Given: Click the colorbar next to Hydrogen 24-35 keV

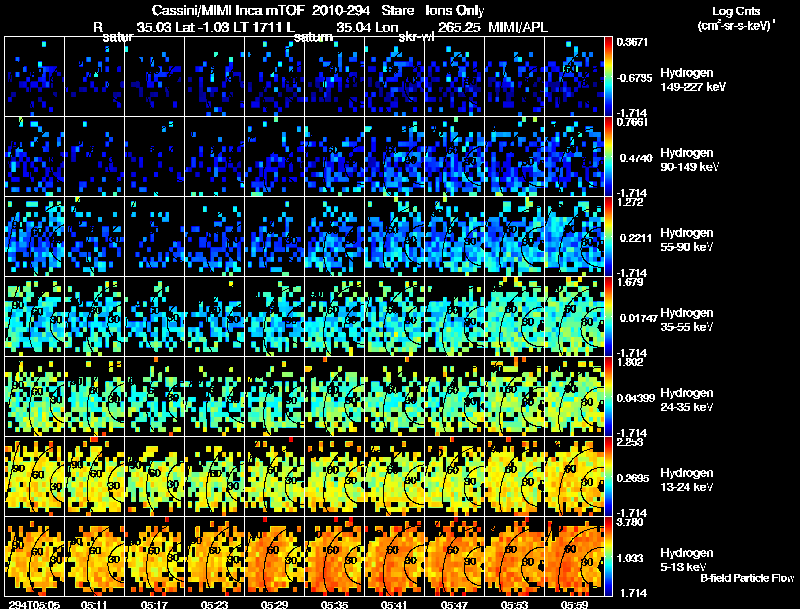Looking at the screenshot, I should pyautogui.click(x=608, y=397).
